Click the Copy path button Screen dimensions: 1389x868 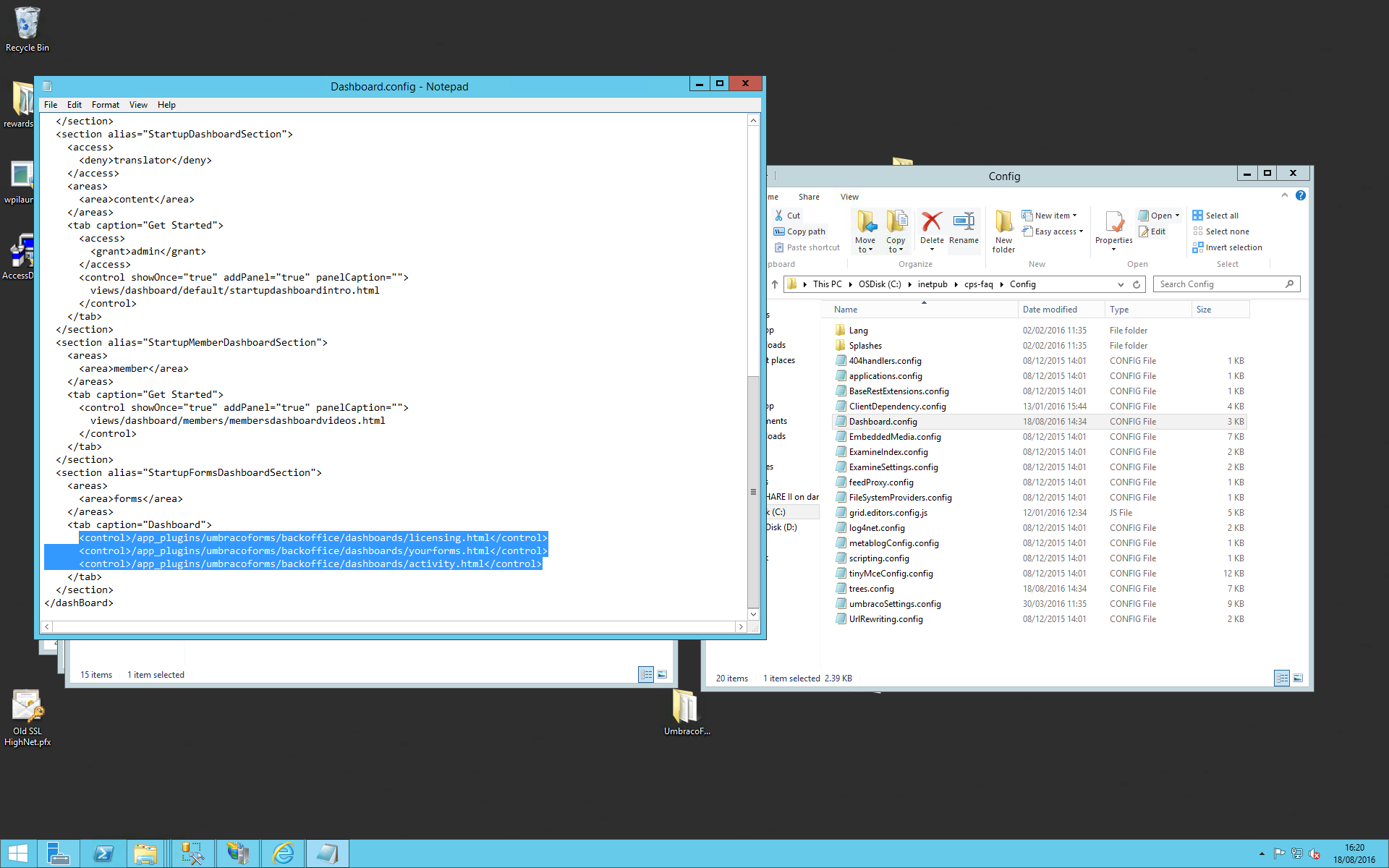point(799,231)
